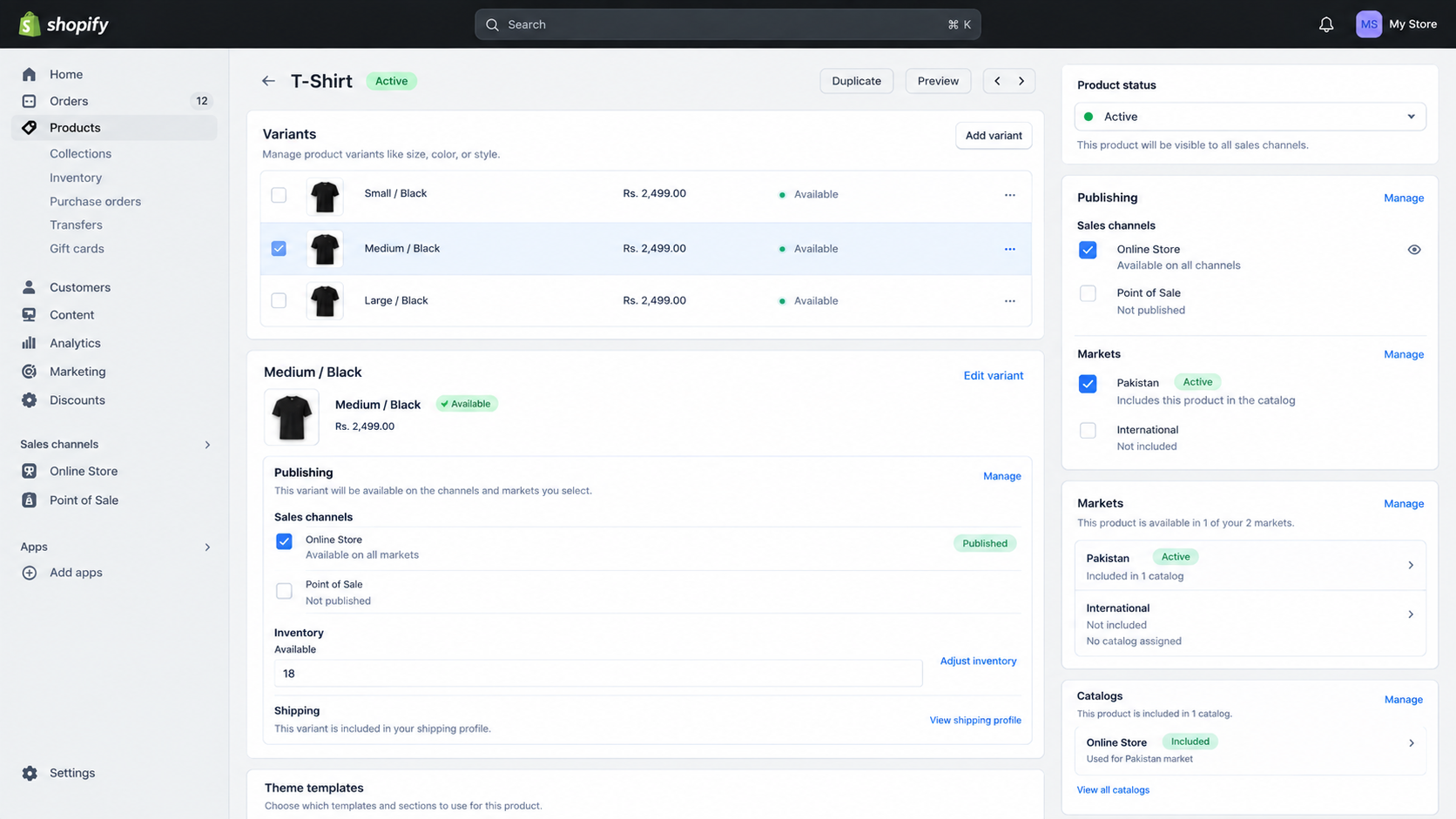Open more actions for Large / Black
The height and width of the screenshot is (819, 1456).
pos(1009,301)
